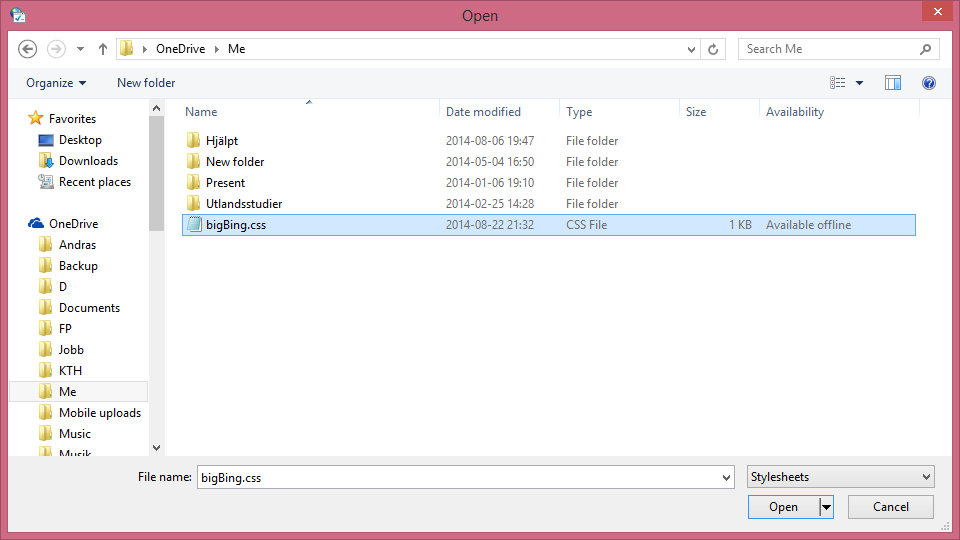Screen dimensions: 960x540
Task: Go back to previous folder
Action: (x=28, y=49)
